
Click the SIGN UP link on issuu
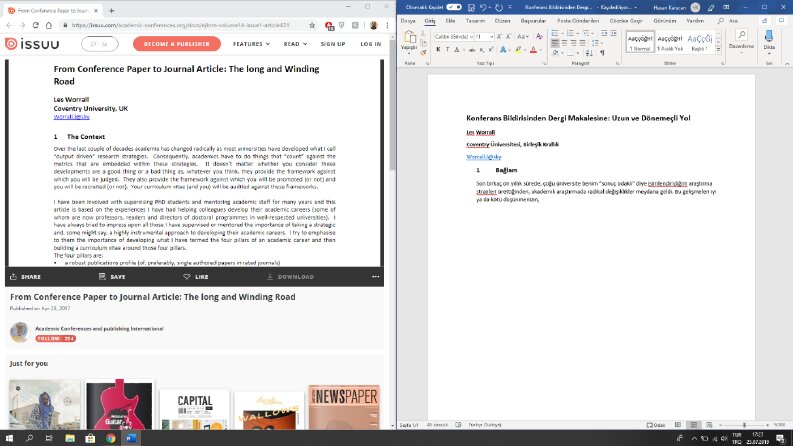pos(333,44)
